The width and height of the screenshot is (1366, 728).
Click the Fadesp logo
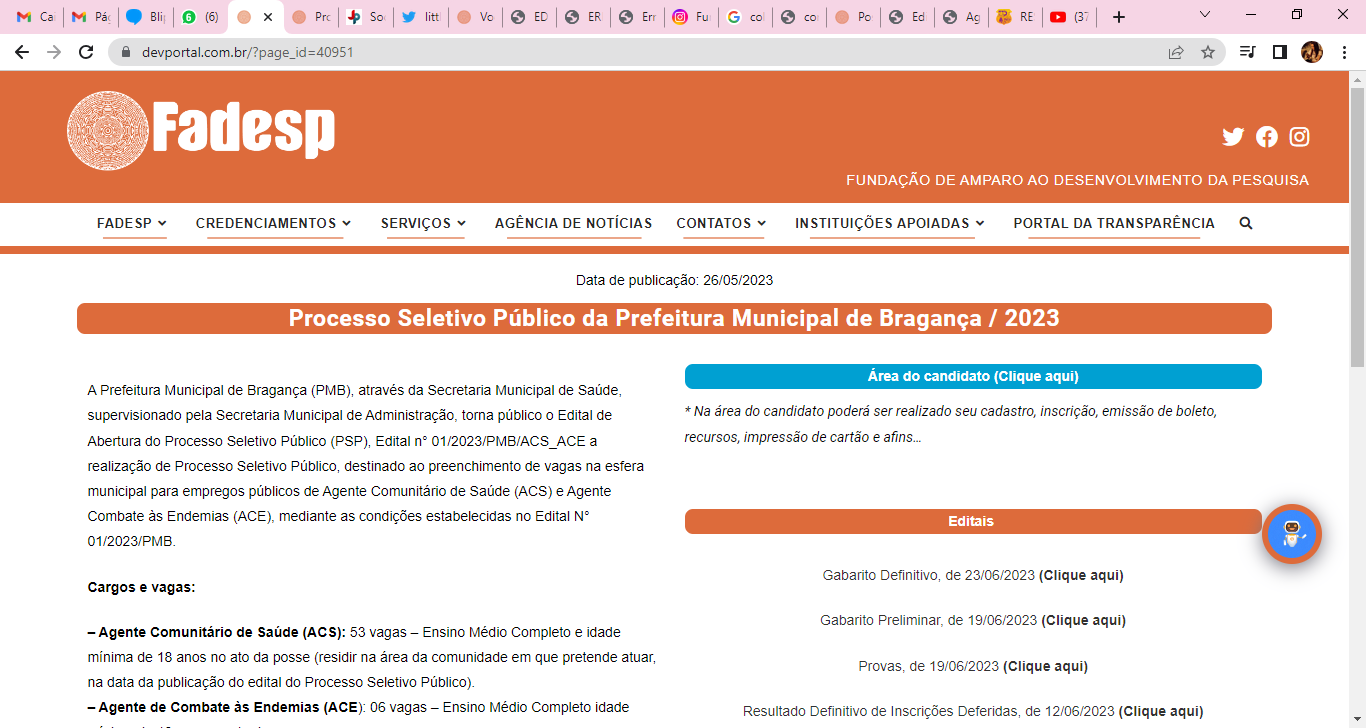point(201,130)
